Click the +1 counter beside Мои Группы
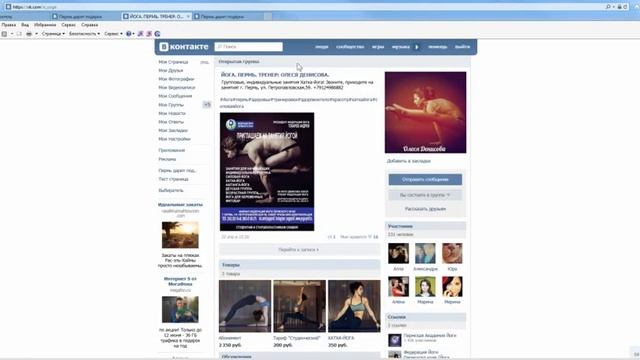The image size is (640, 360). pyautogui.click(x=207, y=105)
